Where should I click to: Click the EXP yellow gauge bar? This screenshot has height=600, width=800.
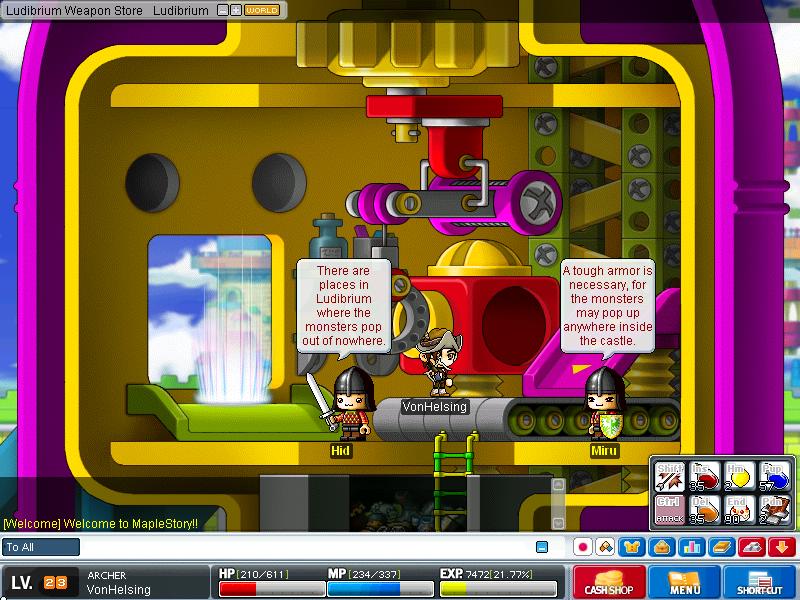[498, 589]
